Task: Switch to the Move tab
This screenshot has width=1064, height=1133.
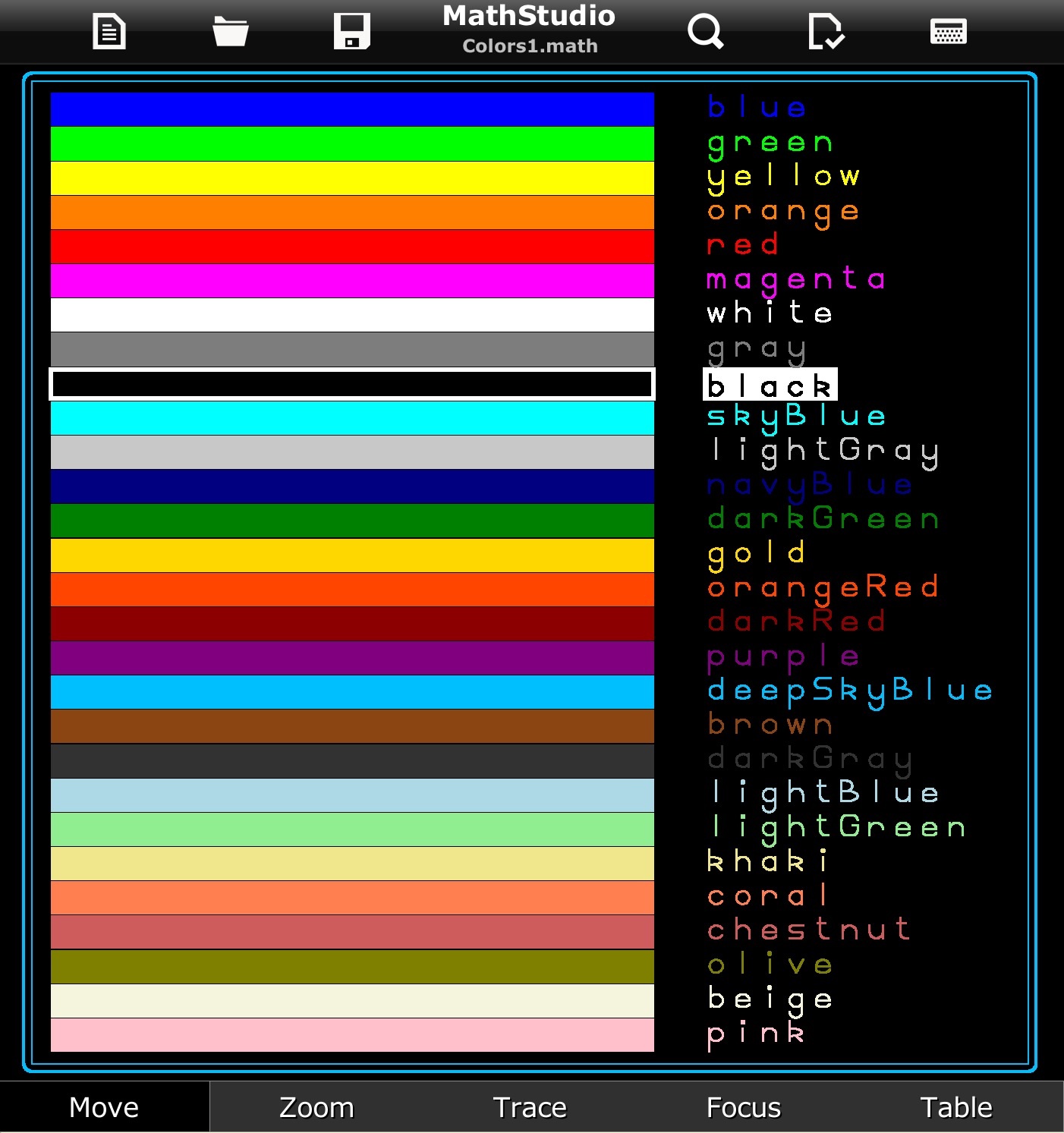Action: [x=105, y=1107]
